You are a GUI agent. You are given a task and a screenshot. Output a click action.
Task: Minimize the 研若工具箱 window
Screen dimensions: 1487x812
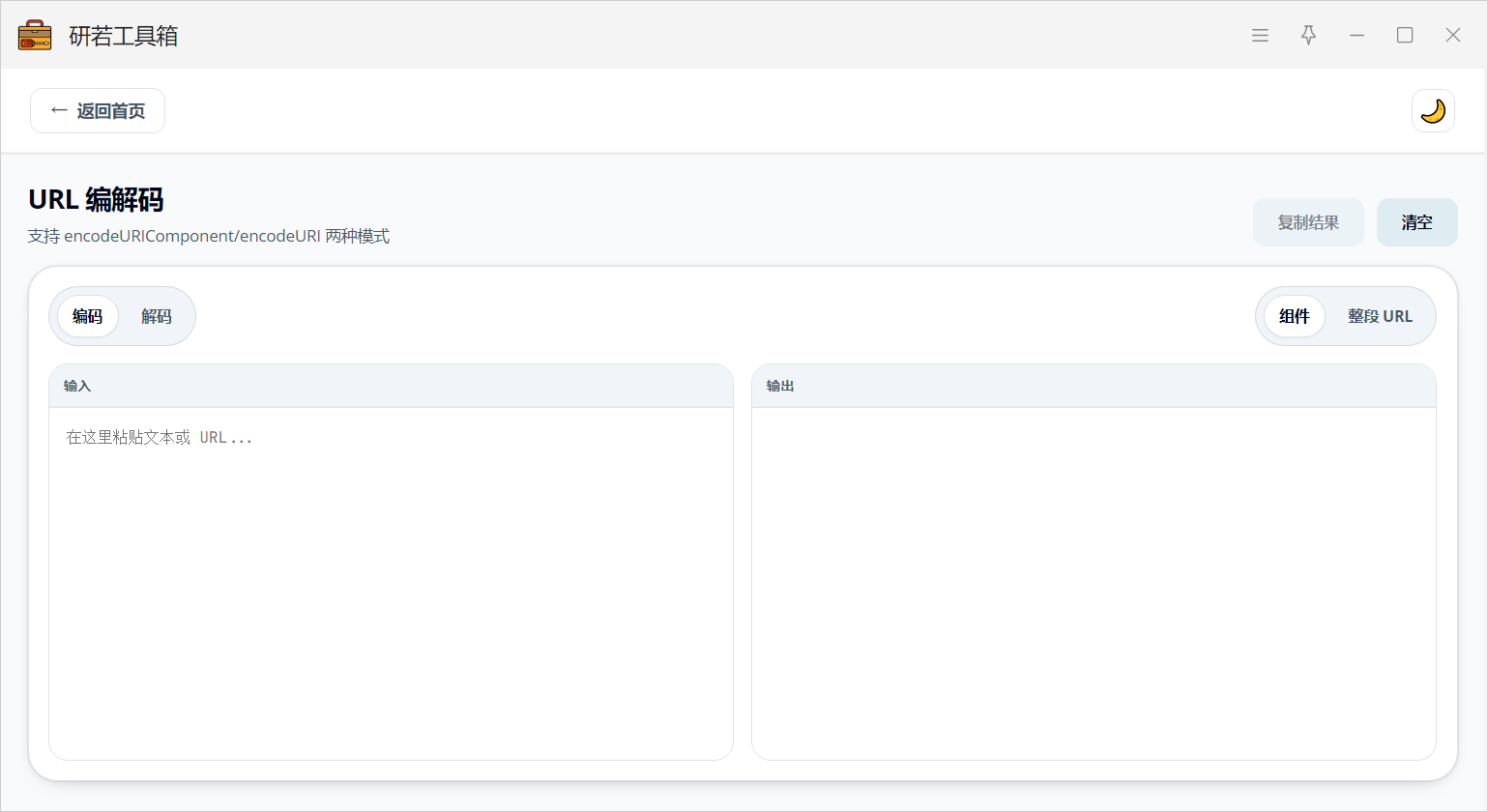1357,36
